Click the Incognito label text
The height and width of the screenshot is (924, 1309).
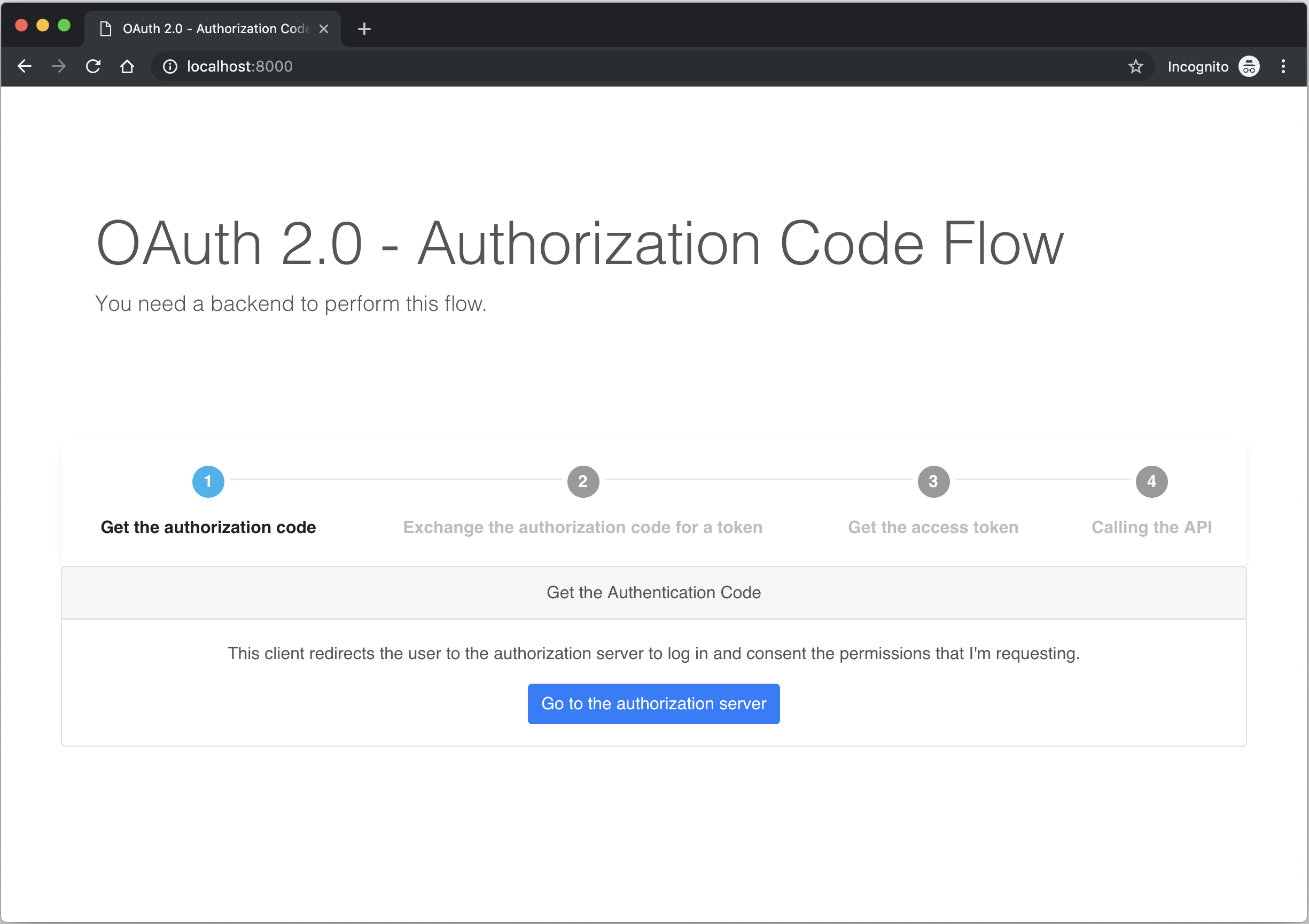[x=1198, y=66]
